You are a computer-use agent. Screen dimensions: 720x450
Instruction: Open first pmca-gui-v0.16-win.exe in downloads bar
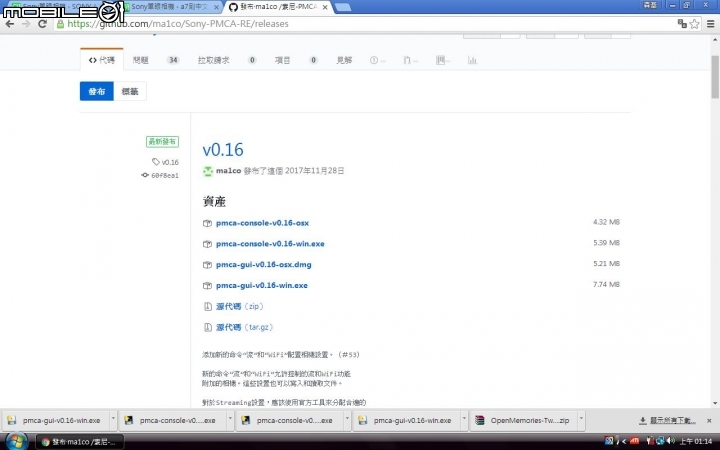click(x=57, y=420)
